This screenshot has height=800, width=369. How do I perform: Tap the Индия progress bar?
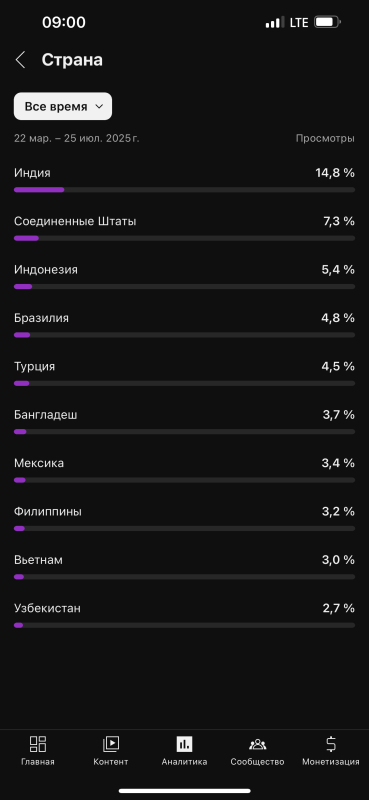[184, 190]
